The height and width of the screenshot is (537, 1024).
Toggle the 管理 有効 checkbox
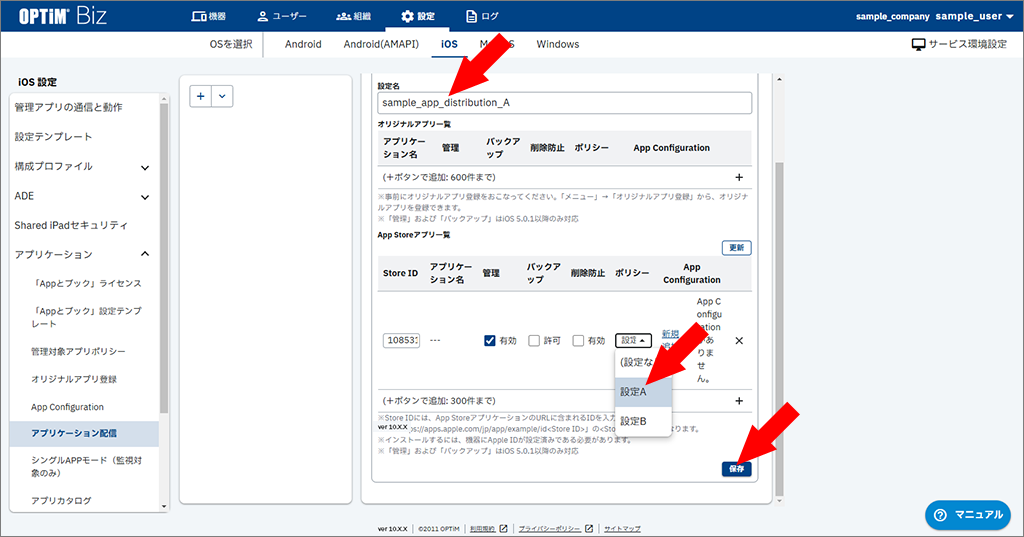(489, 340)
